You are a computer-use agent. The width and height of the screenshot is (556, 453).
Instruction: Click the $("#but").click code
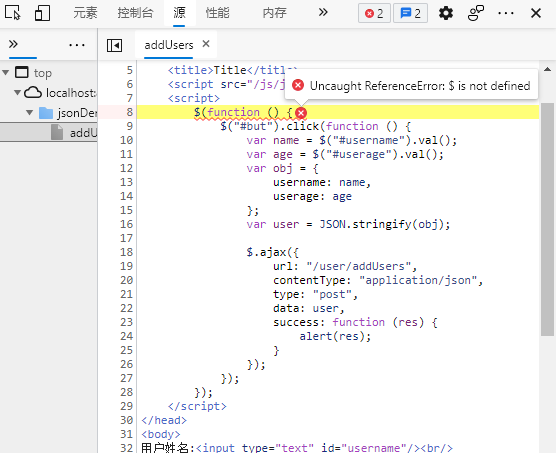(269, 126)
